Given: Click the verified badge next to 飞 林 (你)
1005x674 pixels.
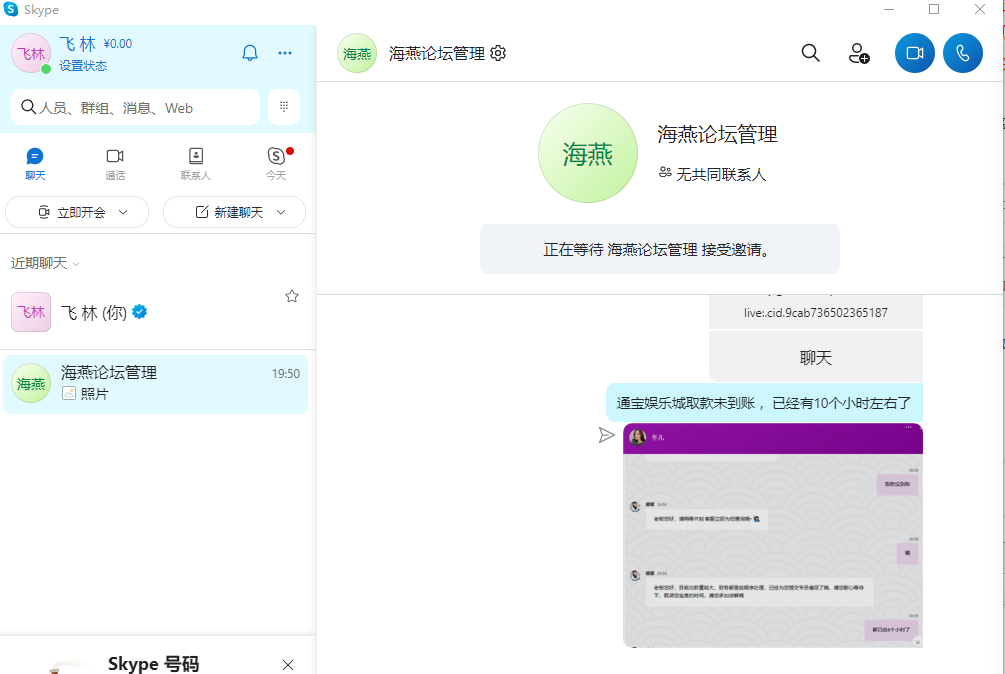Looking at the screenshot, I should (x=139, y=312).
